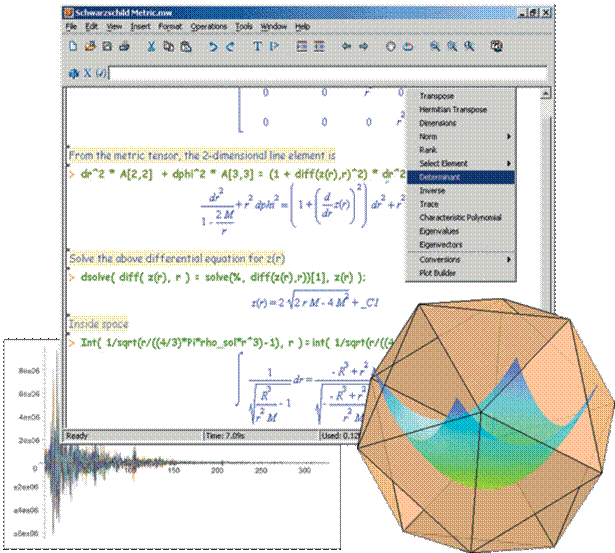
Task: Open the View menu
Action: pyautogui.click(x=114, y=26)
